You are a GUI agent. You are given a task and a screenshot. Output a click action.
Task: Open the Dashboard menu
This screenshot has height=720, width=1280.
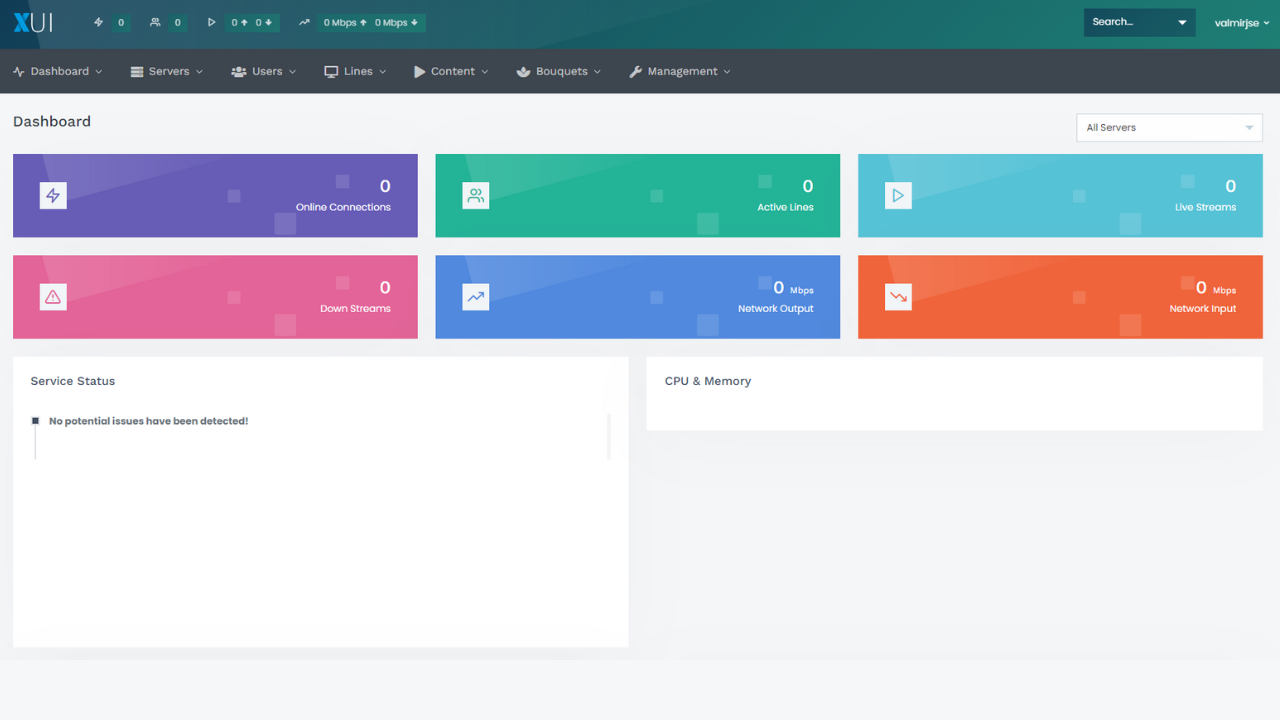point(58,71)
